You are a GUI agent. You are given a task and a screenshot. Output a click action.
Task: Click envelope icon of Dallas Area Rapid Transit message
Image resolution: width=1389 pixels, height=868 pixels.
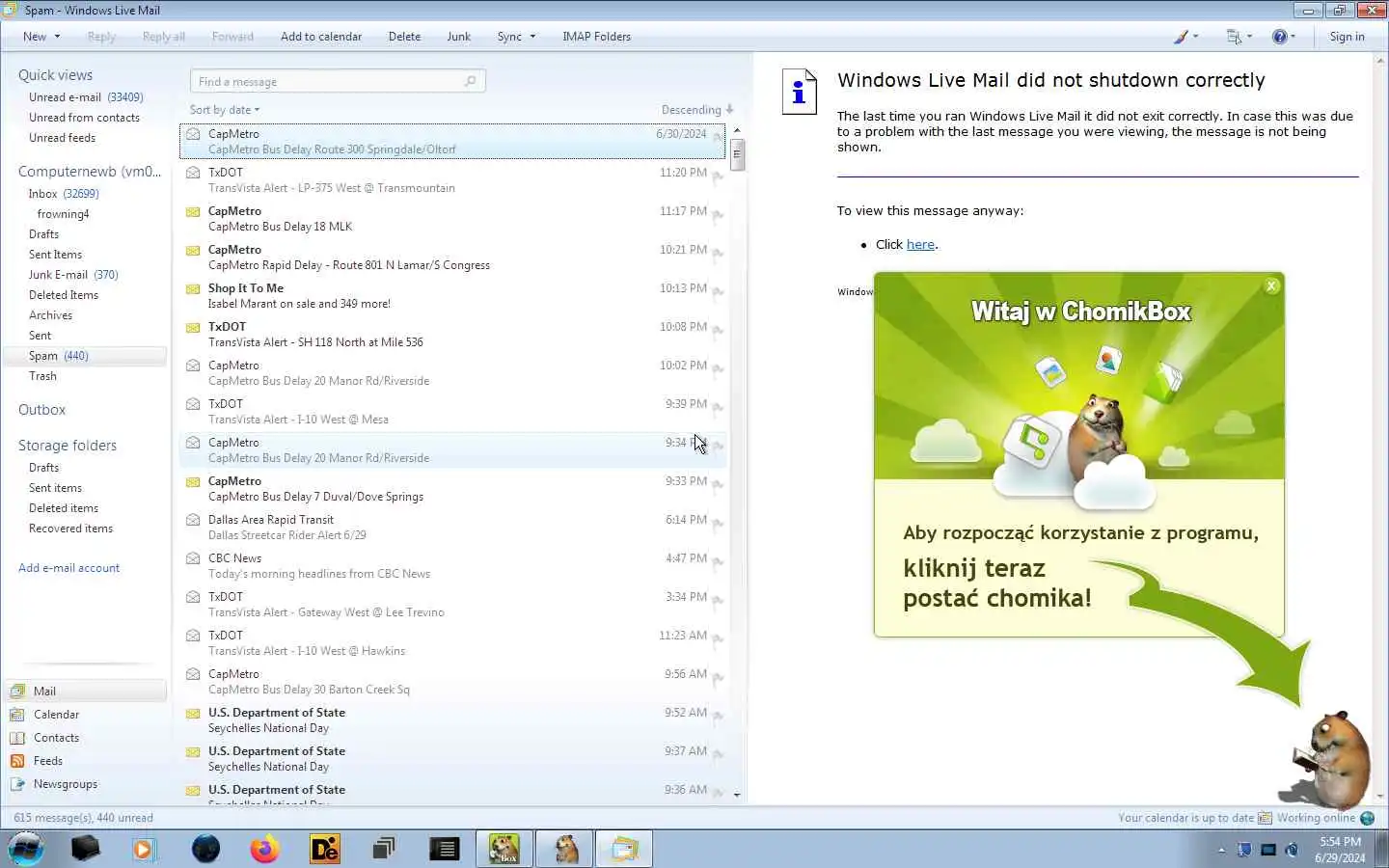click(193, 520)
